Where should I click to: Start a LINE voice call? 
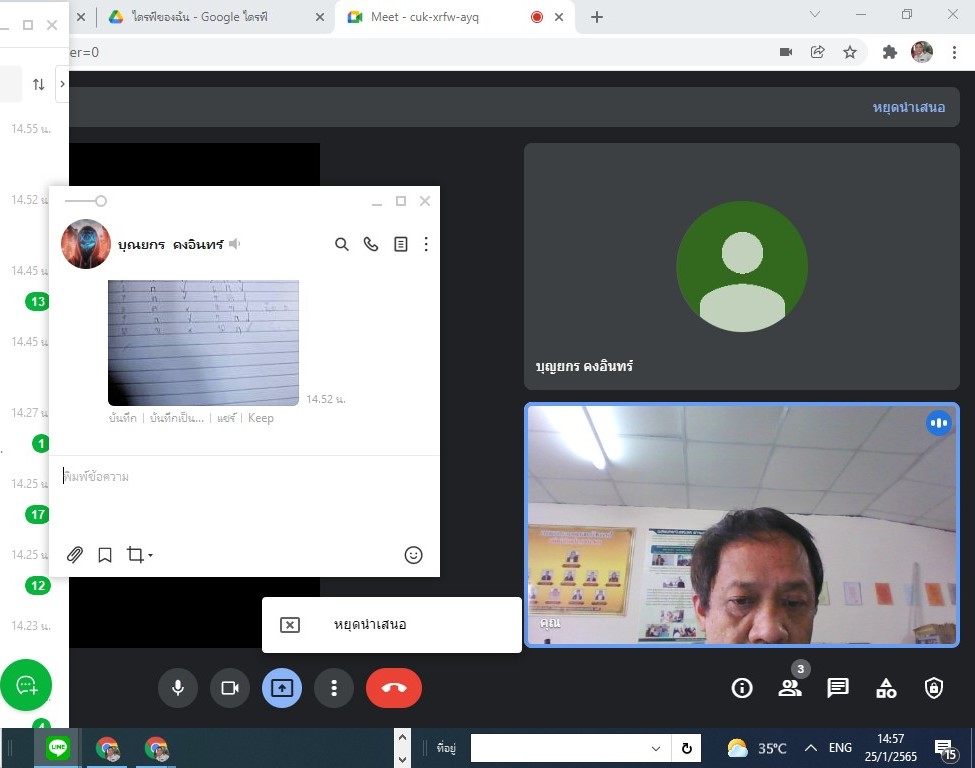point(371,244)
